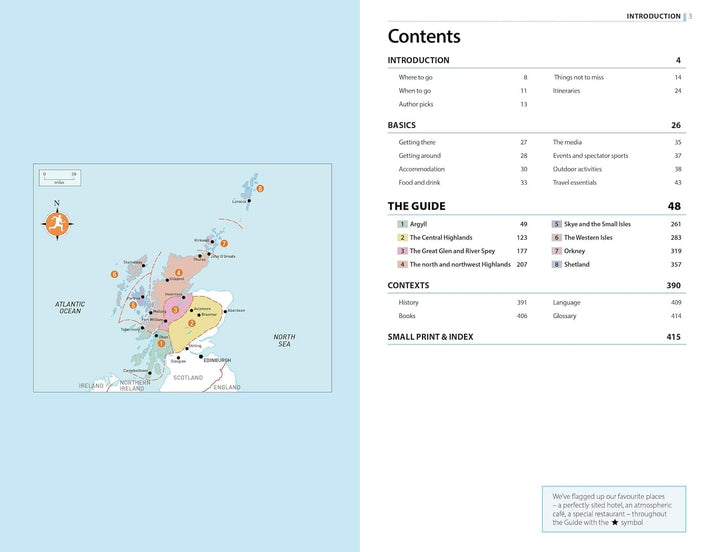Open the "Outdoor activities" contents entry

click(577, 169)
